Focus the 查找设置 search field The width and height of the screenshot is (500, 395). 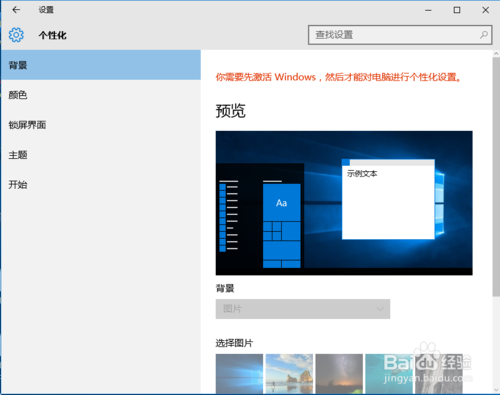click(400, 35)
